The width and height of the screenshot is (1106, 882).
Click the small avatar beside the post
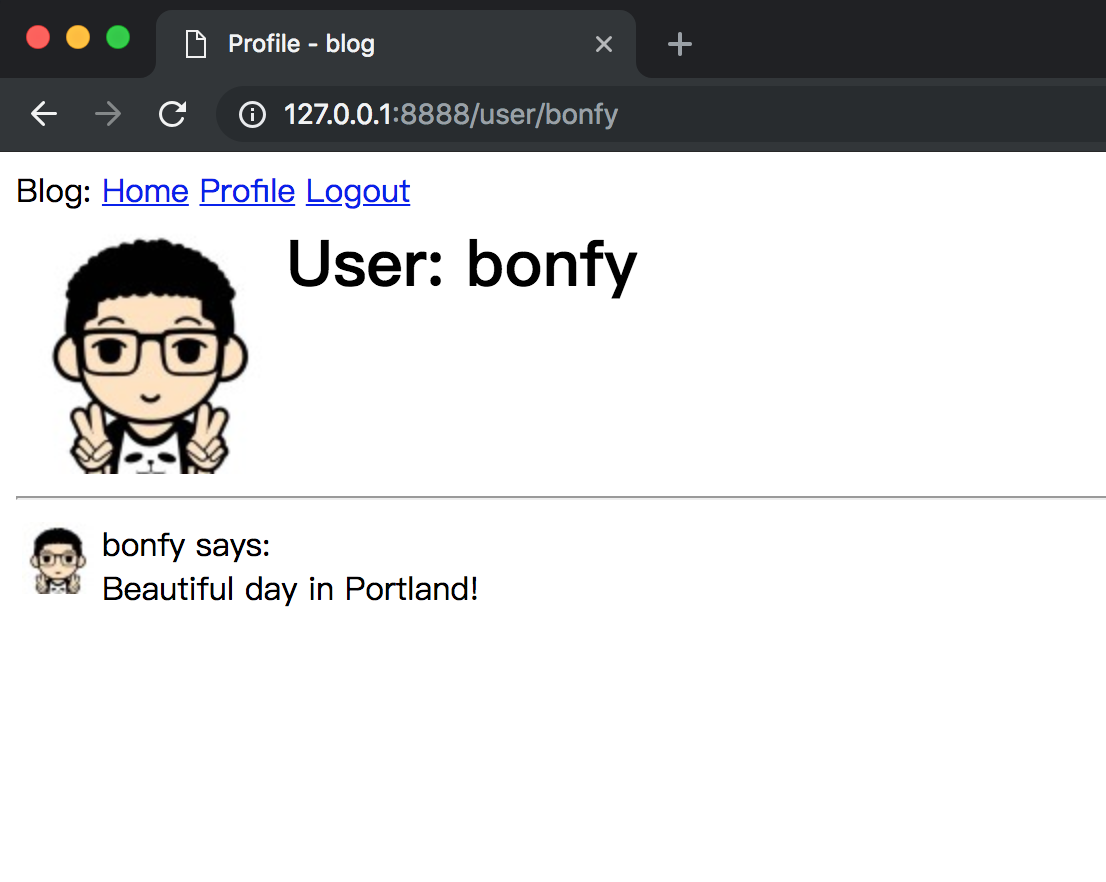[58, 562]
